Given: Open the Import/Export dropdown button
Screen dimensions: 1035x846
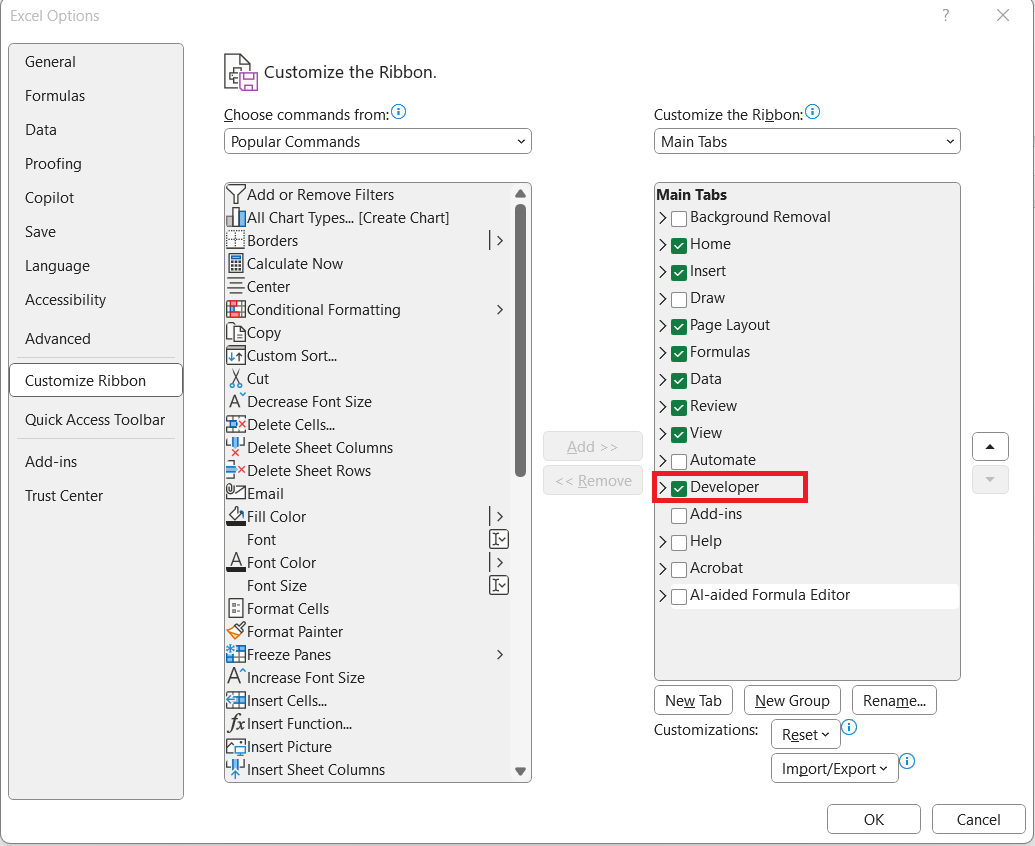Looking at the screenshot, I should coord(834,768).
